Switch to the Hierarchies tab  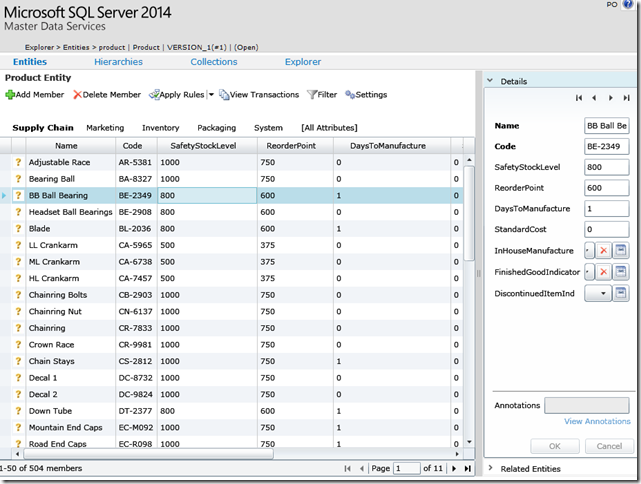[118, 62]
